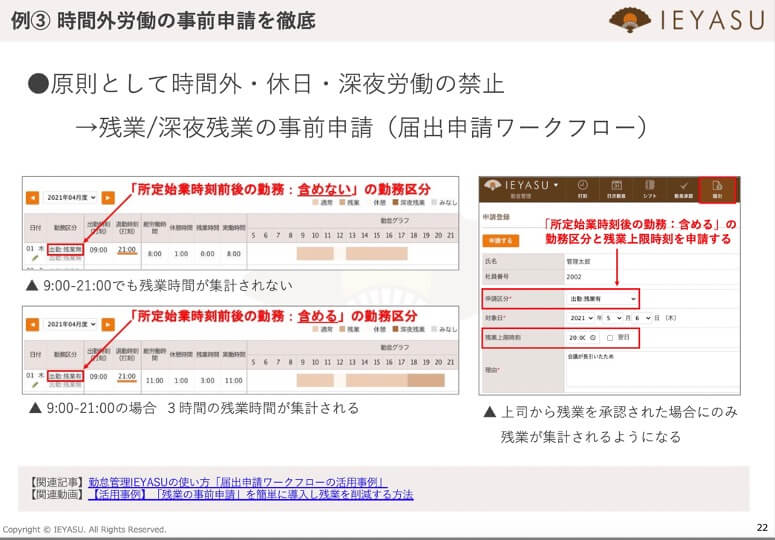This screenshot has width=775, height=540.
Task: Open the 日次勤怠 calendar icon
Action: click(617, 188)
